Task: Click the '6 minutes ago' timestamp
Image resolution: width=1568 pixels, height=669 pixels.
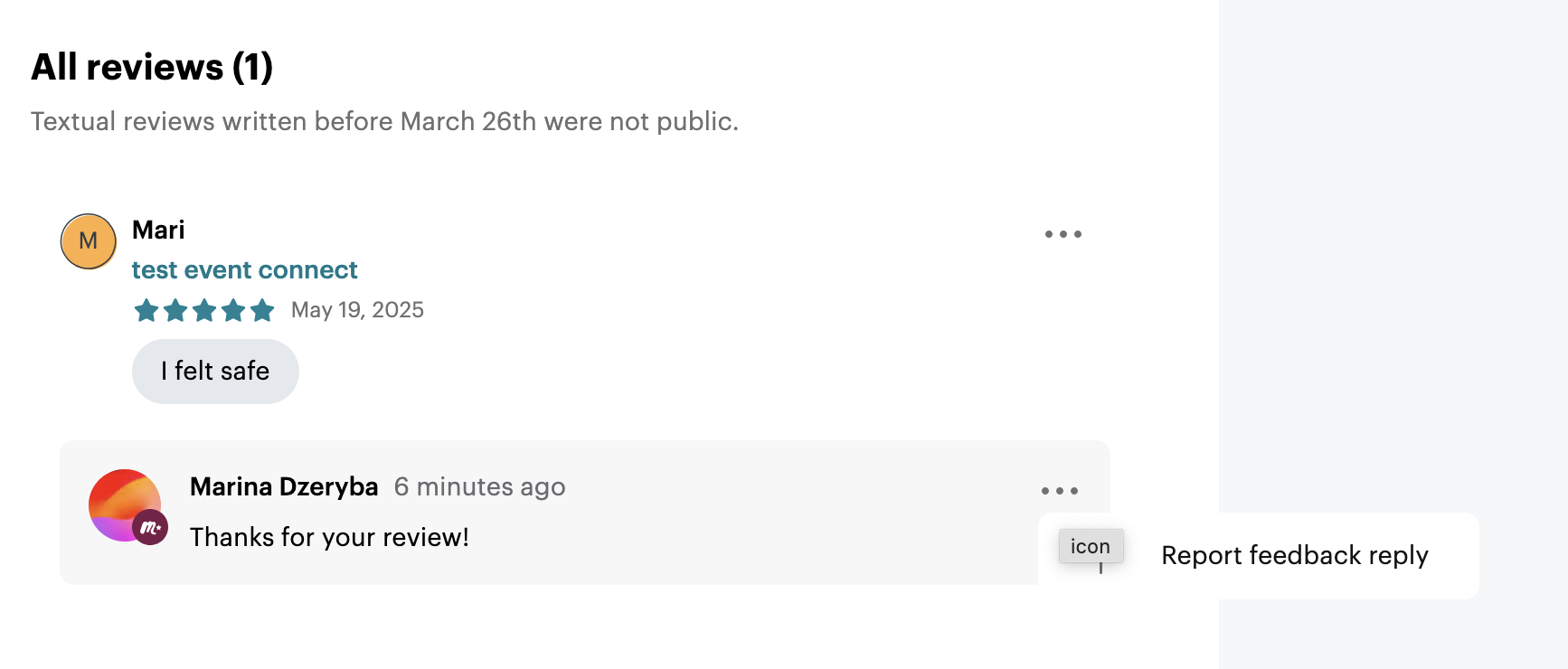Action: tap(479, 486)
